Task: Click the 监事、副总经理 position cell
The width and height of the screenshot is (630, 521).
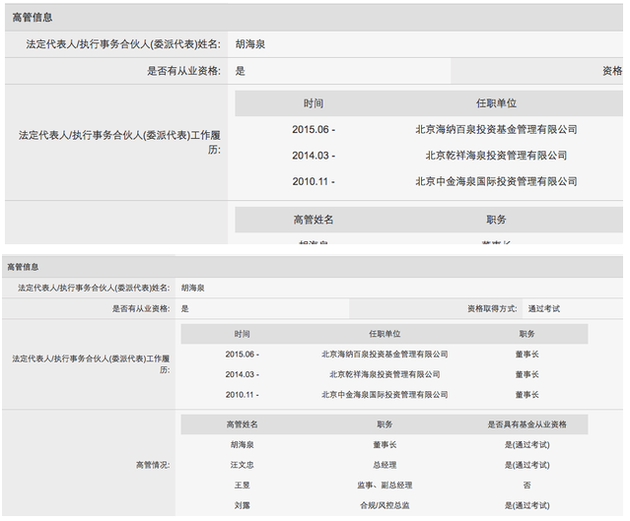Action: [385, 485]
